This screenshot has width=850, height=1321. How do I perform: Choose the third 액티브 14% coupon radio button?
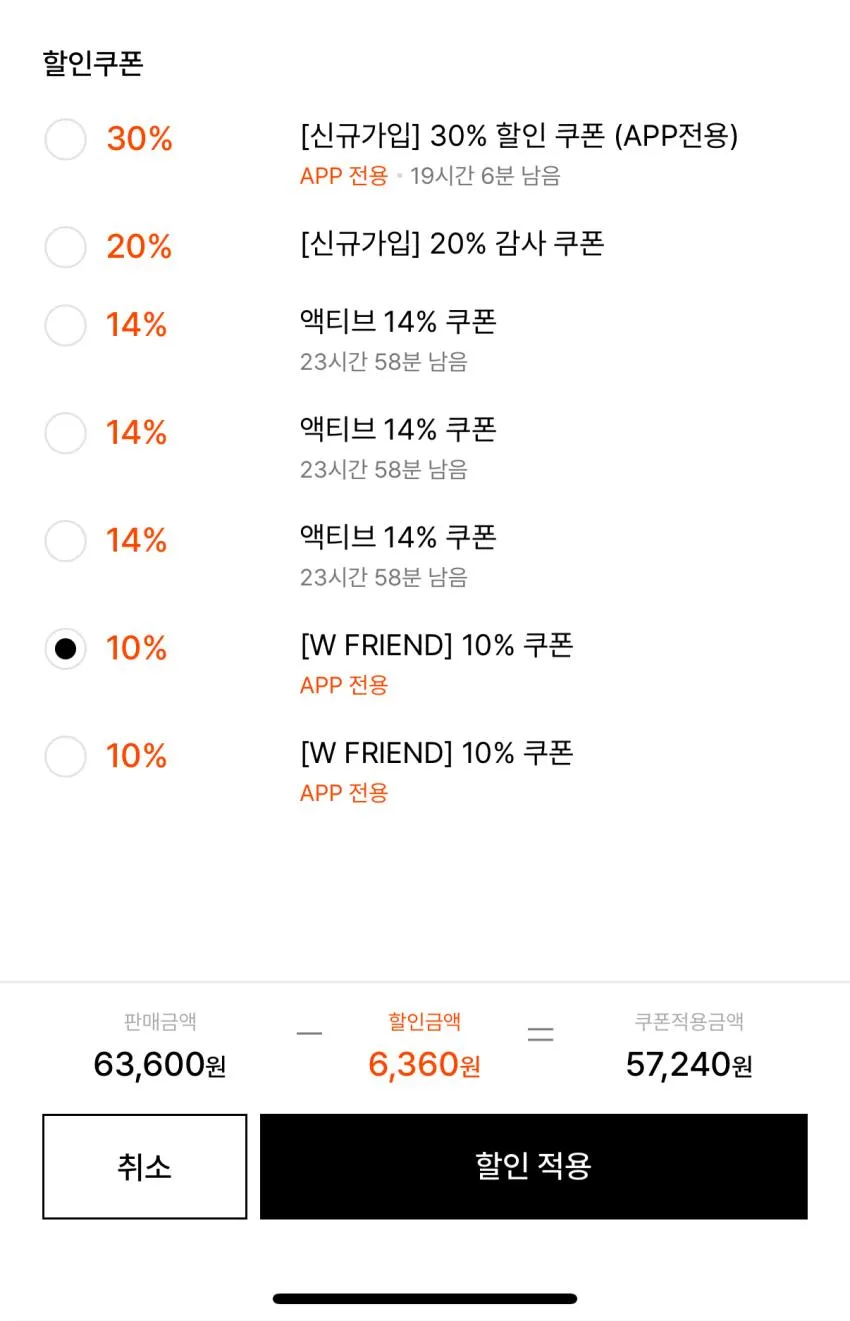coord(65,541)
